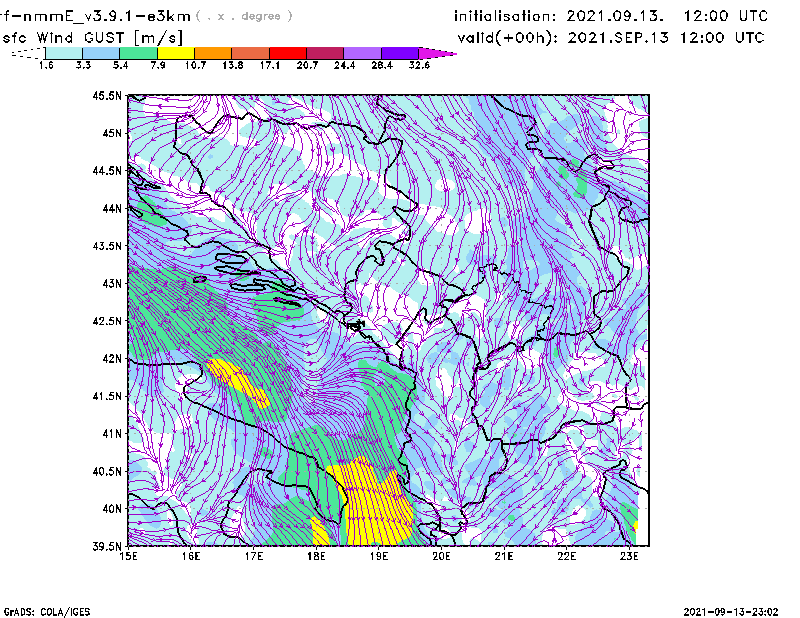
Task: Click the 17.1 legend value label
Action: 270,65
